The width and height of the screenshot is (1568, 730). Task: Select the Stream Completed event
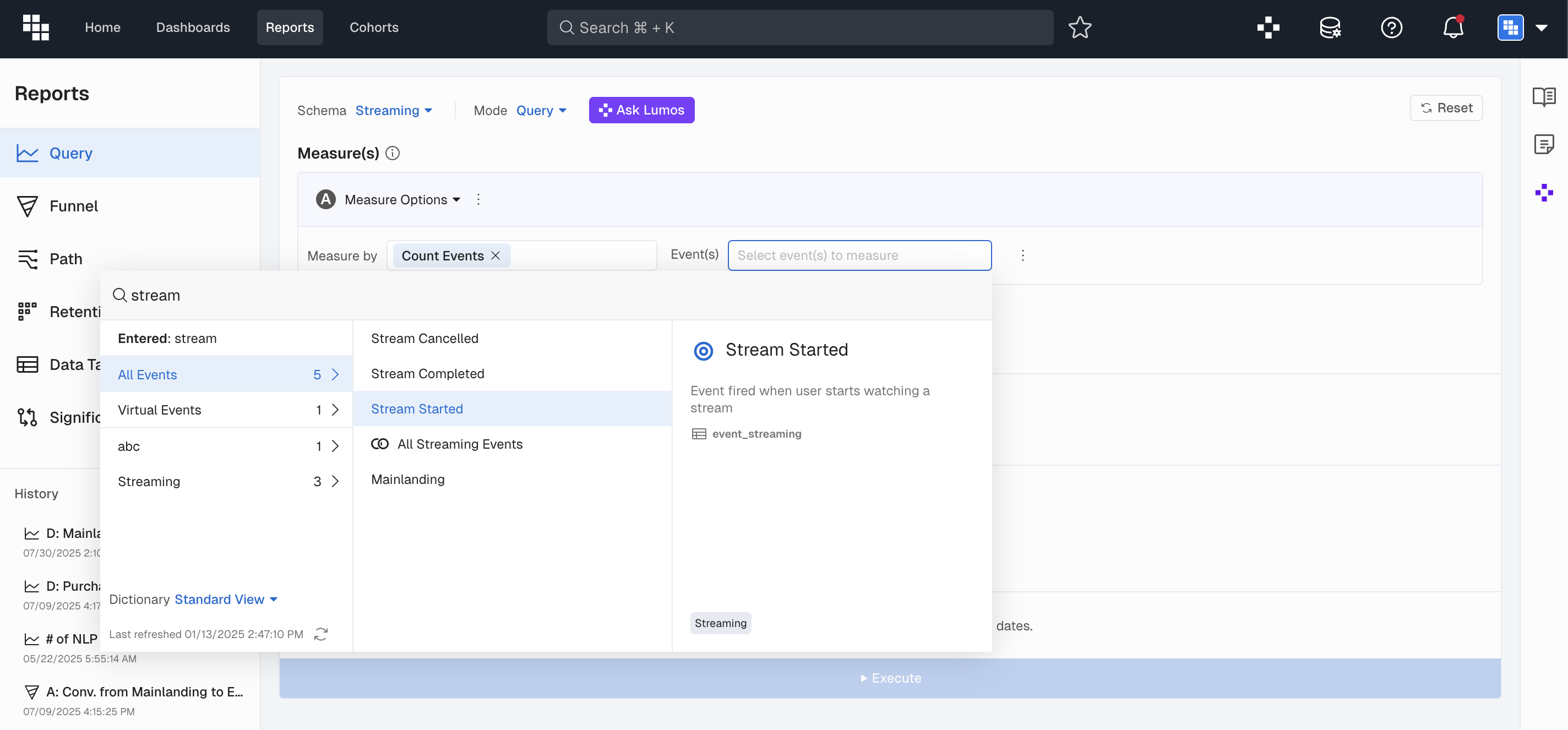427,373
